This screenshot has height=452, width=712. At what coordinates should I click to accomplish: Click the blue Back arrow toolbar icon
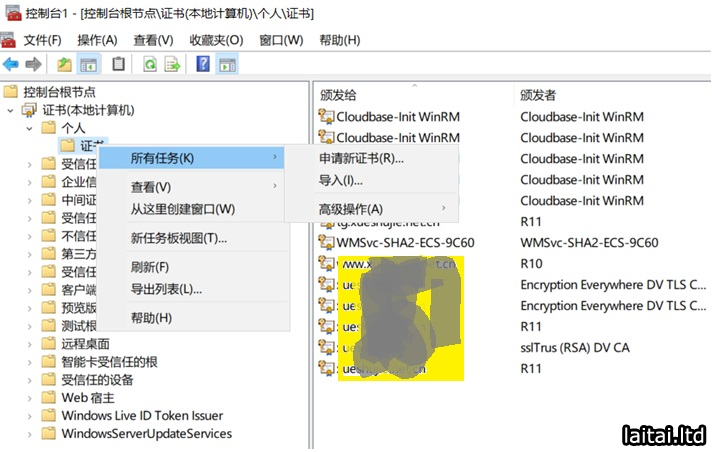click(11, 64)
